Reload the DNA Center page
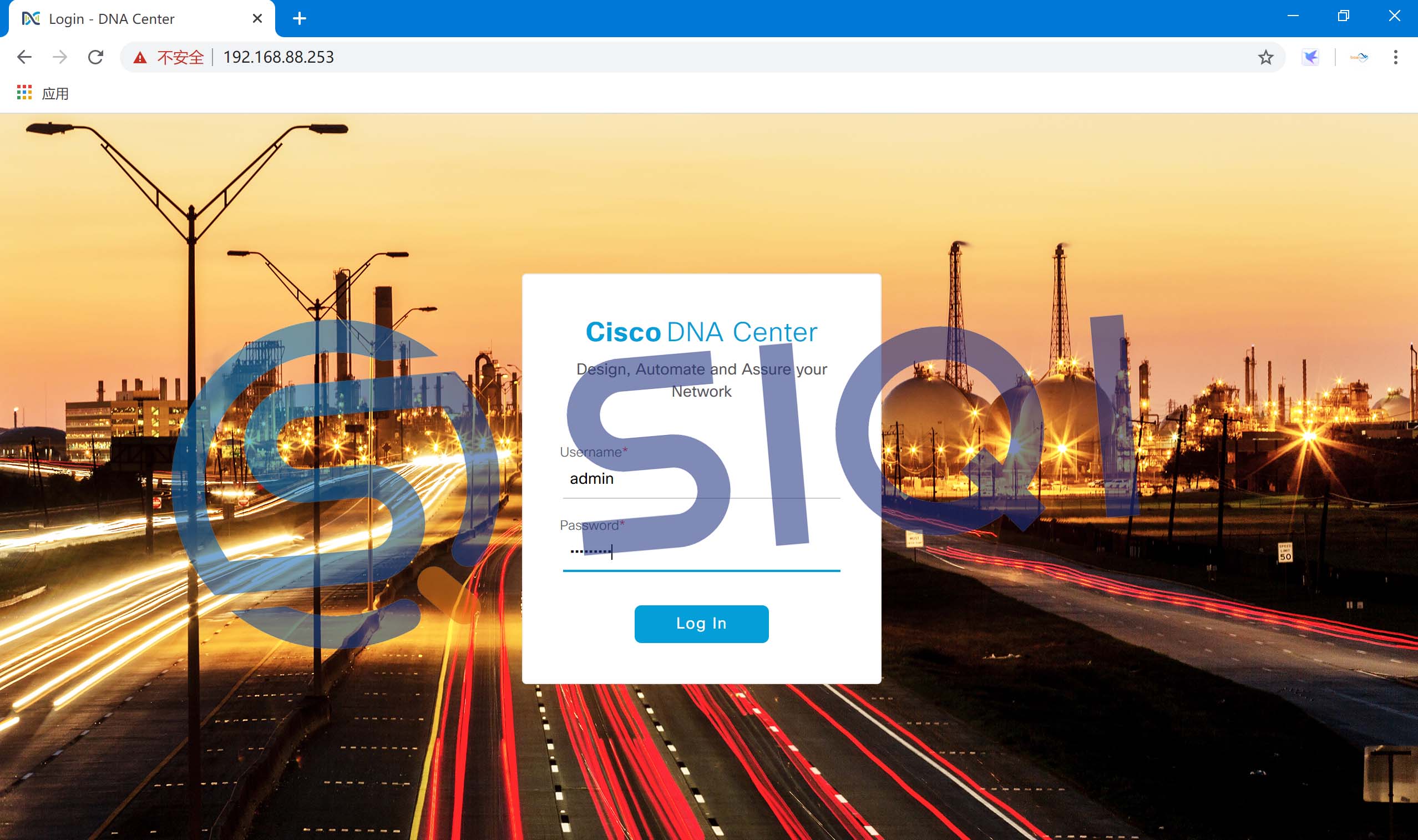 [x=95, y=57]
